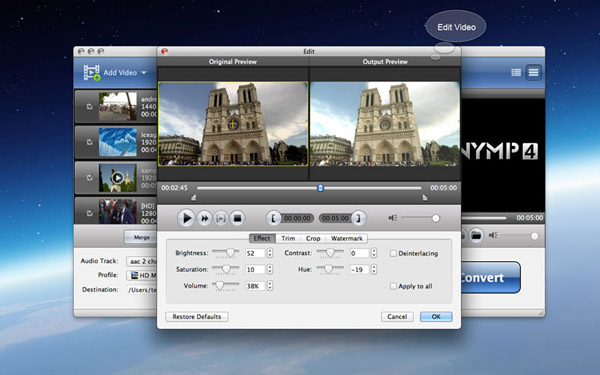This screenshot has height=375, width=600.
Task: Check the Apply to all option
Action: 393,286
